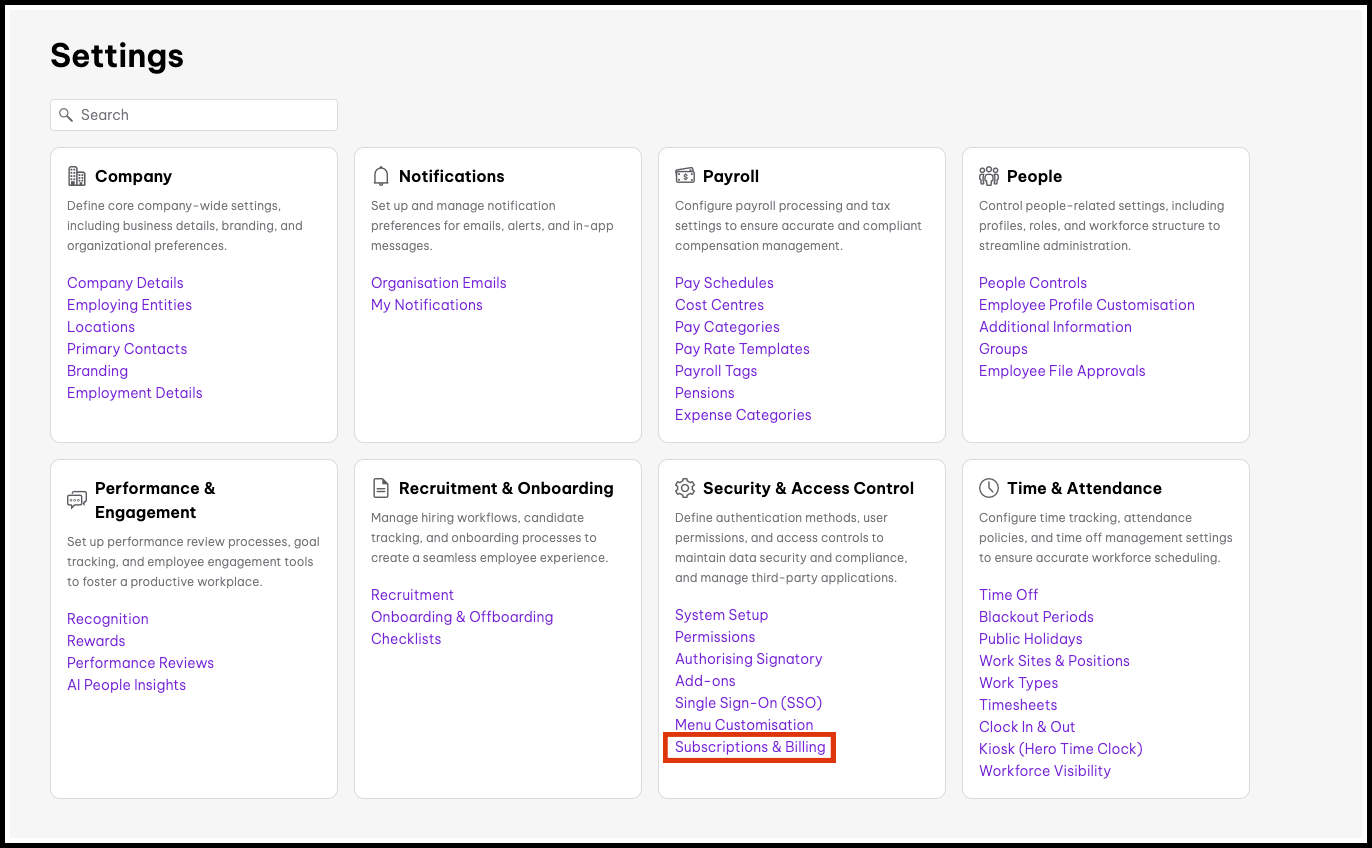Click the Notifications bell icon
The width and height of the screenshot is (1372, 848).
point(381,176)
